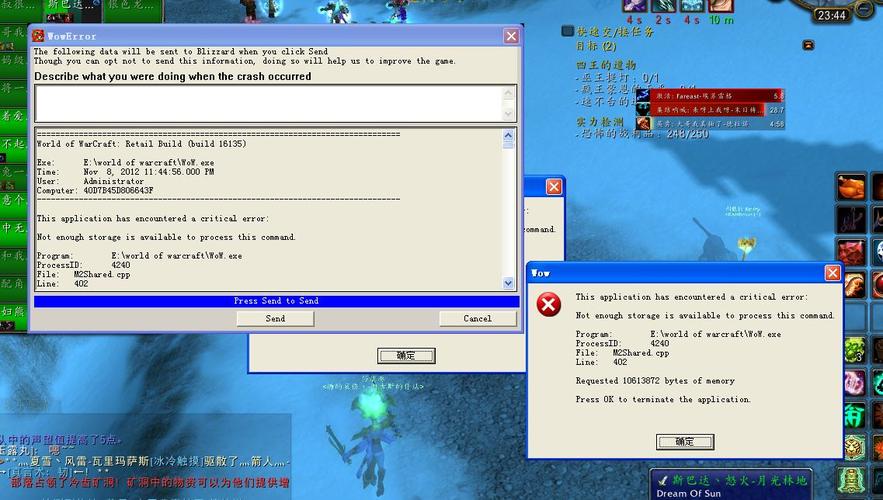Click the roast chicken food action icon
This screenshot has width=883, height=500.
tap(851, 188)
